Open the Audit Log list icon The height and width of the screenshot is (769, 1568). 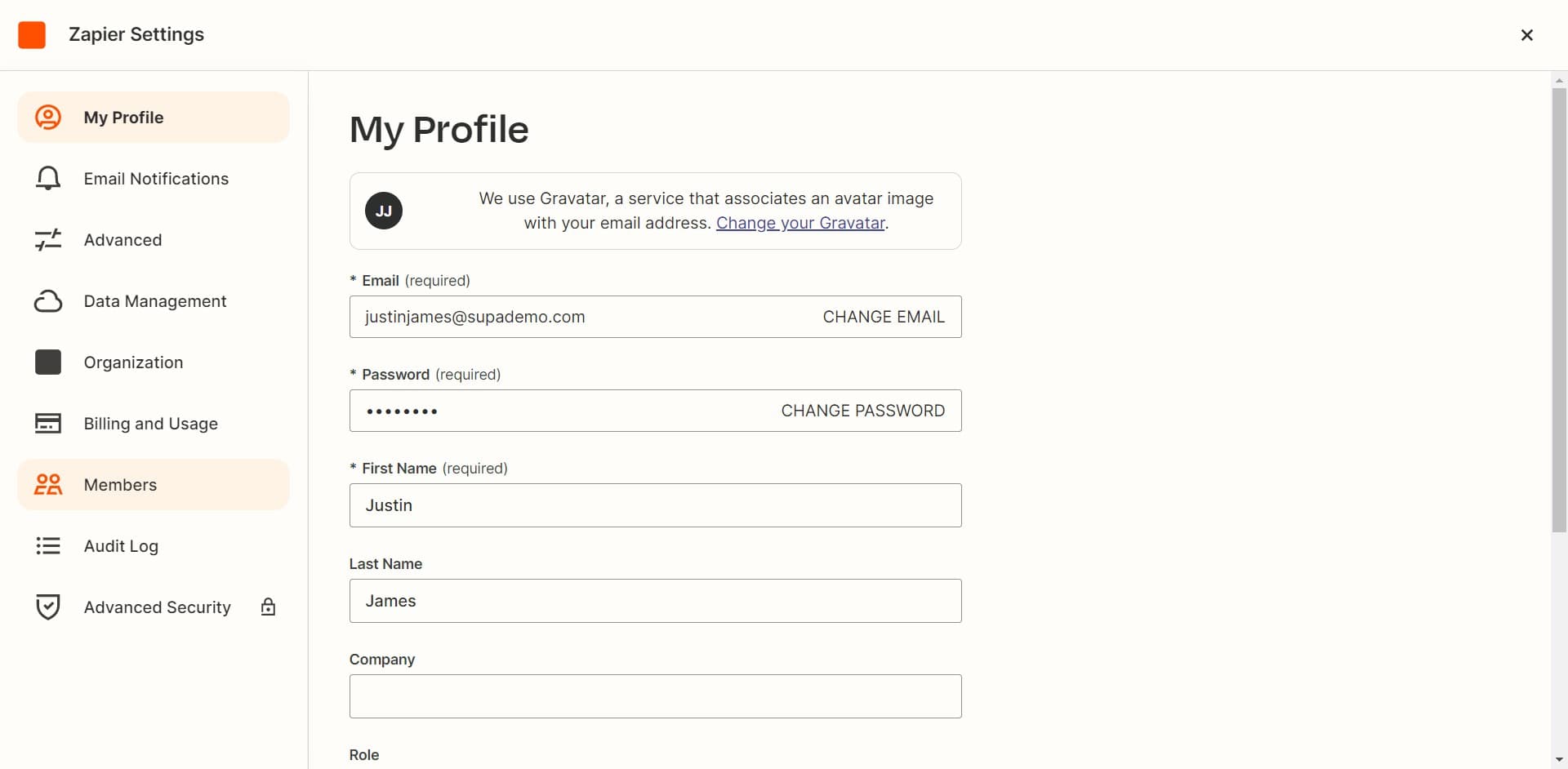(48, 545)
